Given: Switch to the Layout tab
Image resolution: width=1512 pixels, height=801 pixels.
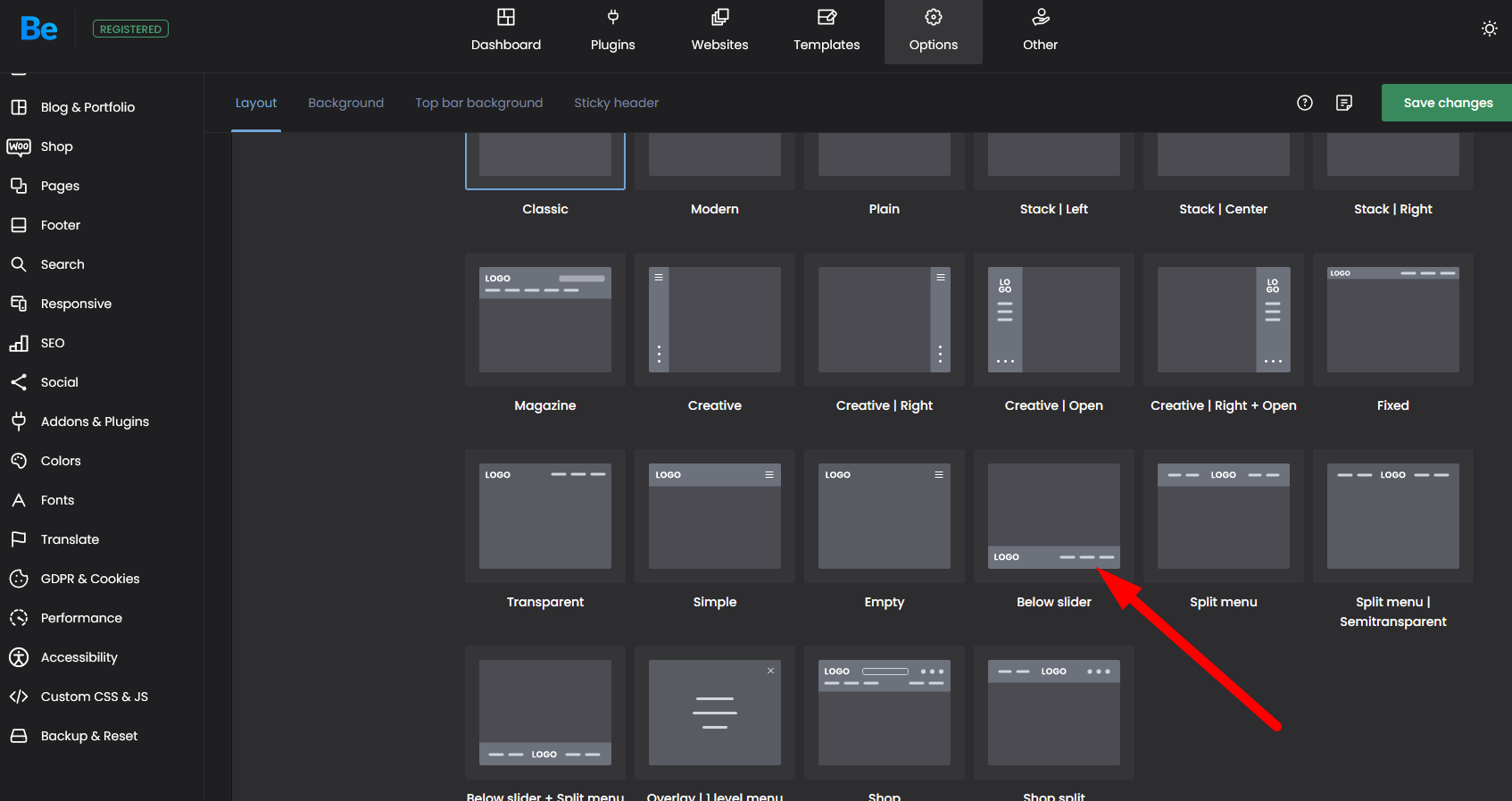Looking at the screenshot, I should (256, 103).
